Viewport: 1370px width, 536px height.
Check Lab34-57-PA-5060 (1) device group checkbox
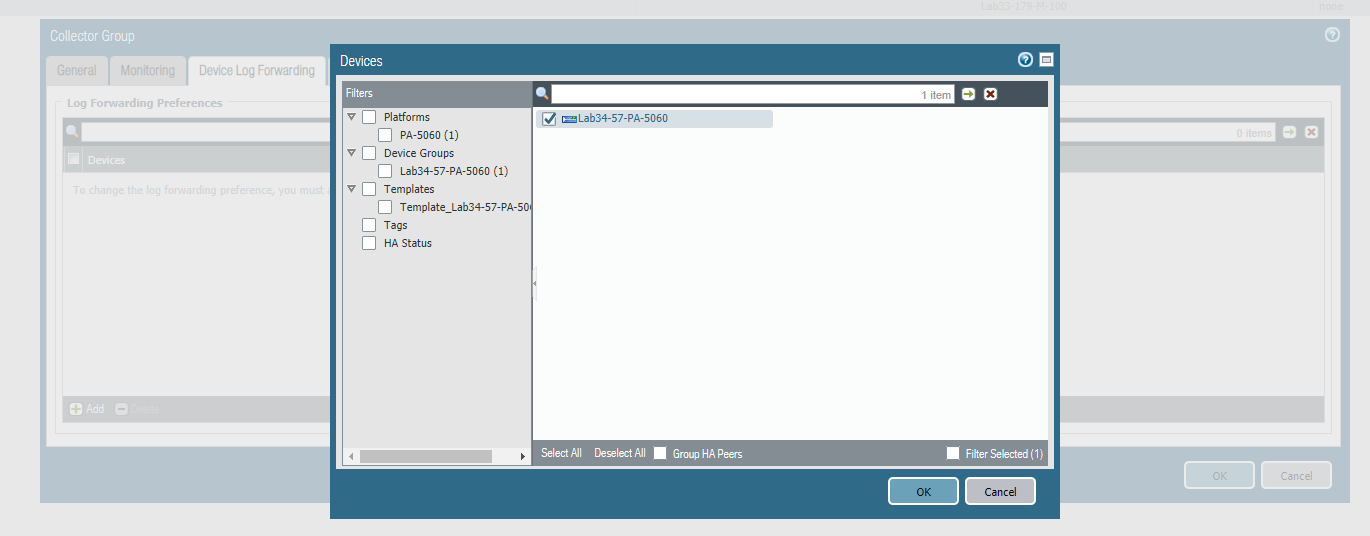385,171
